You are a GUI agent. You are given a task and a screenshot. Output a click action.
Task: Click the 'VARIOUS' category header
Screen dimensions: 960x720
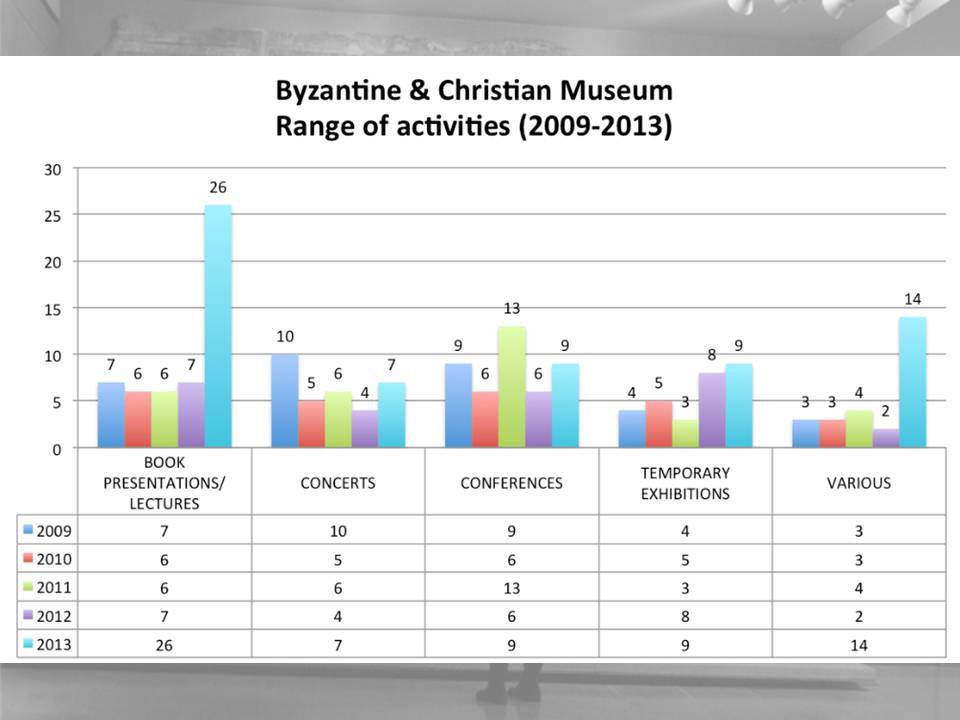pos(858,483)
